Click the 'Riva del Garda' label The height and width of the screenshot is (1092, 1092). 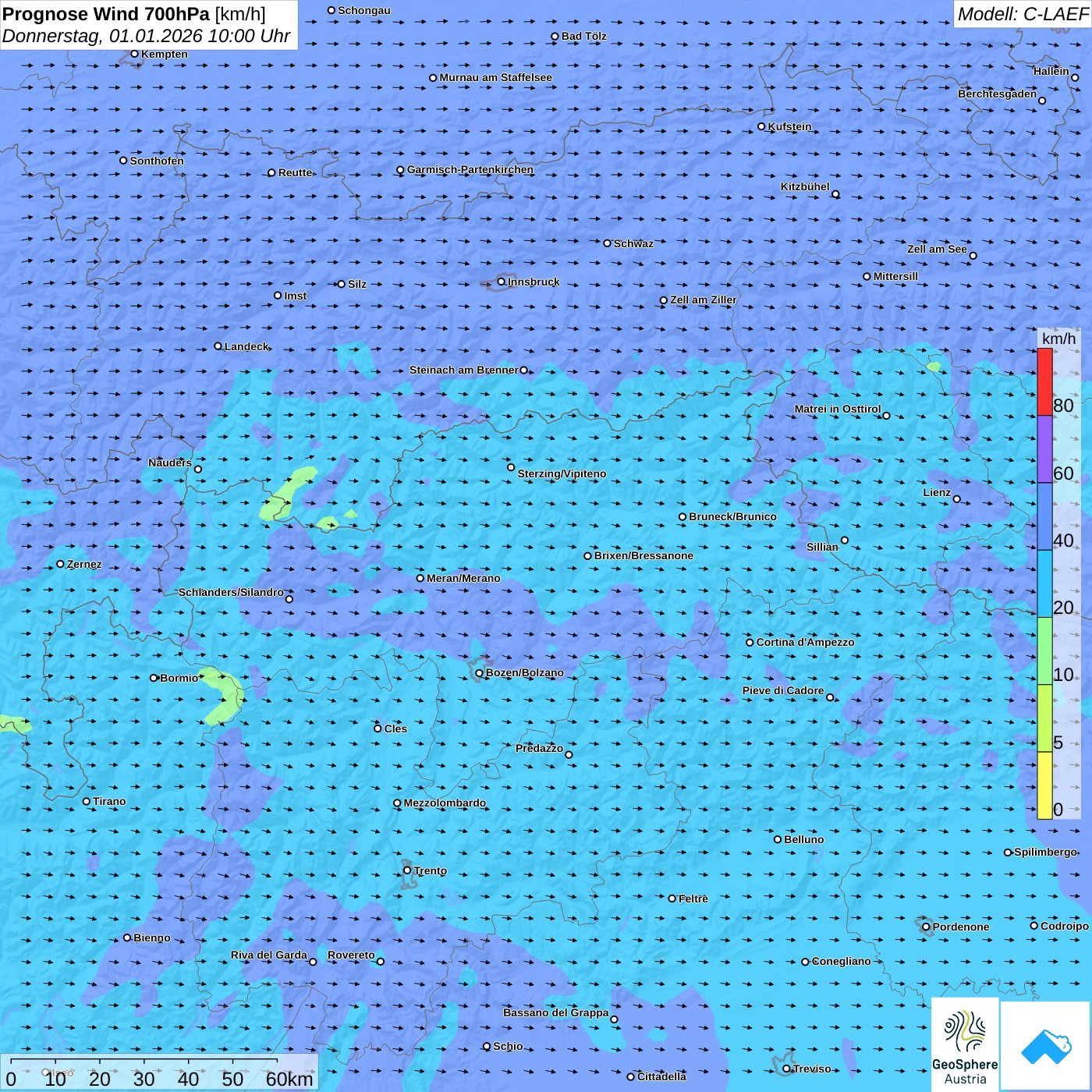pyautogui.click(x=269, y=955)
